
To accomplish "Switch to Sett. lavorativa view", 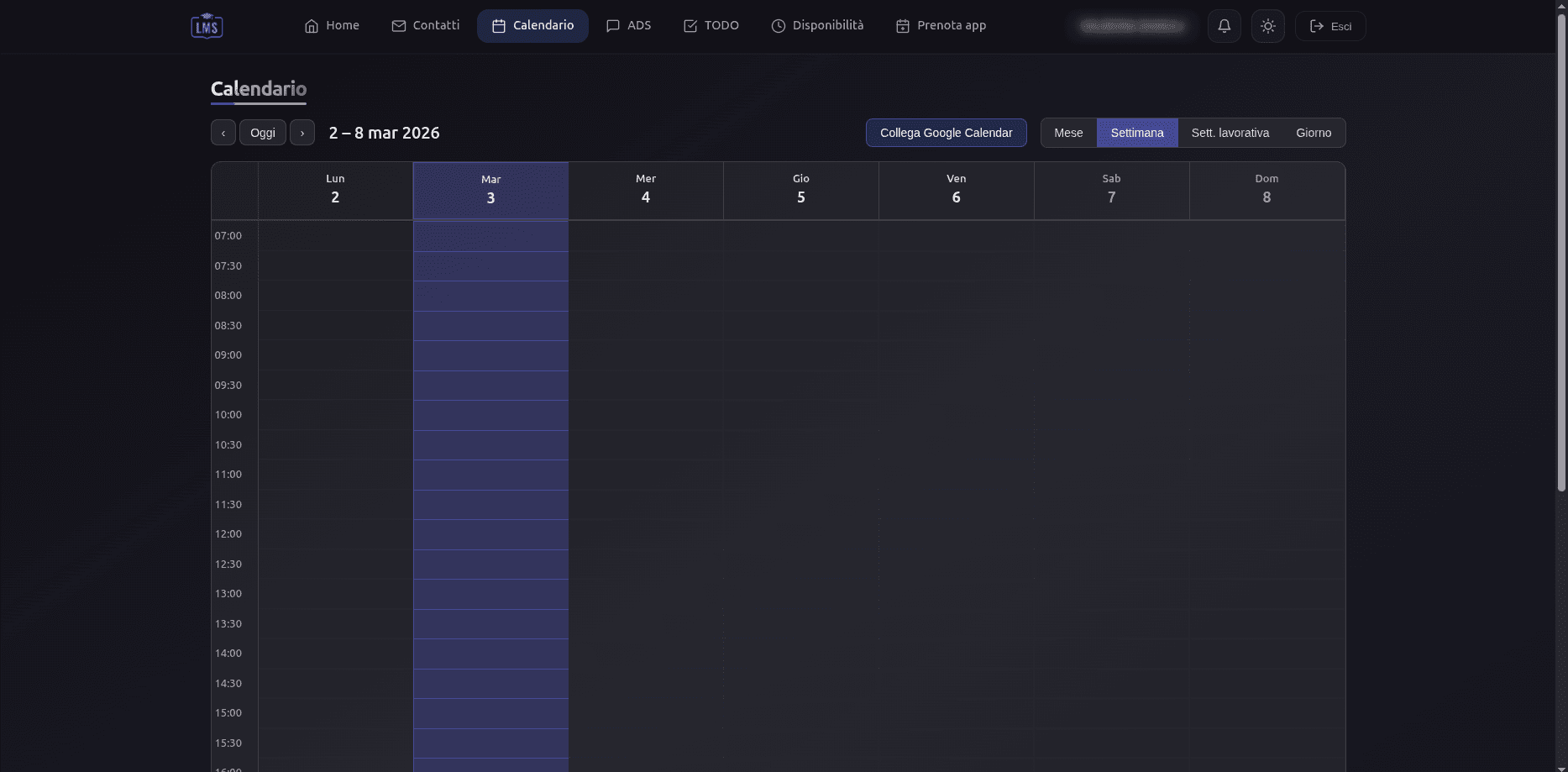I will [1230, 133].
